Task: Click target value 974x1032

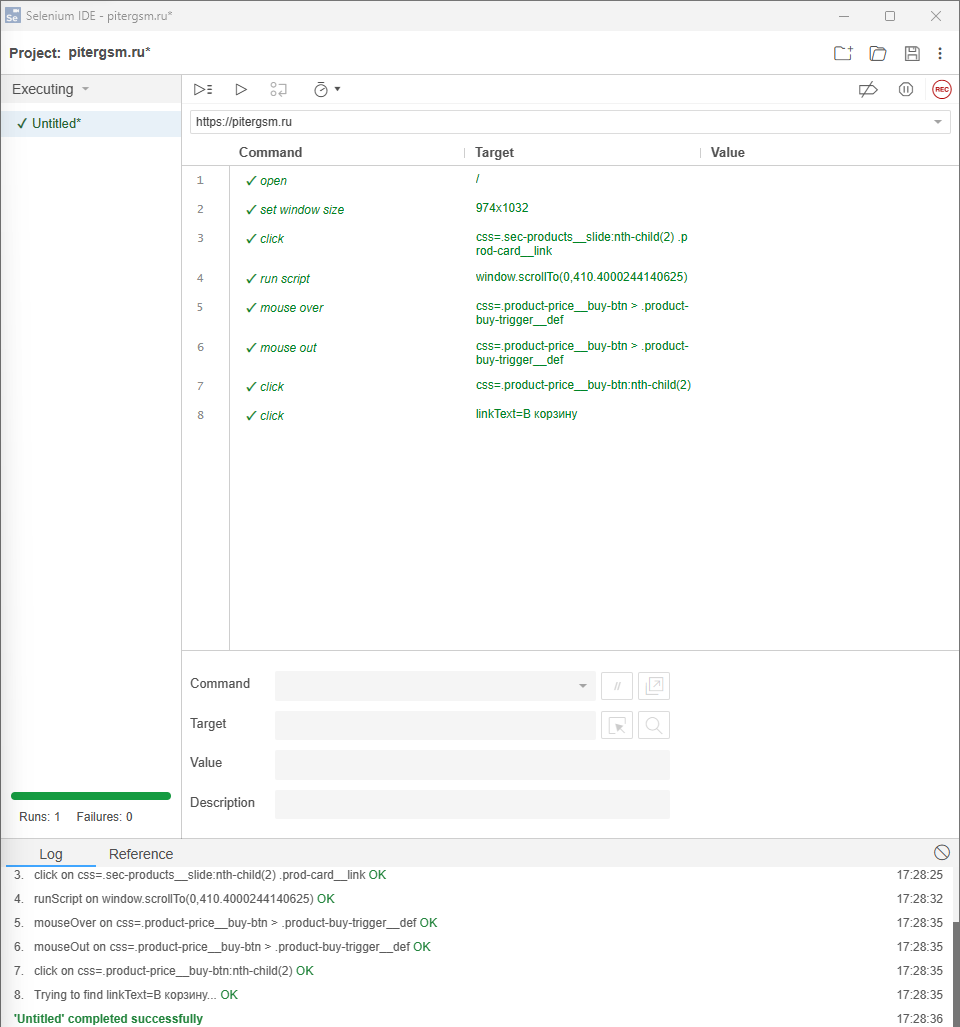Action: (x=502, y=208)
